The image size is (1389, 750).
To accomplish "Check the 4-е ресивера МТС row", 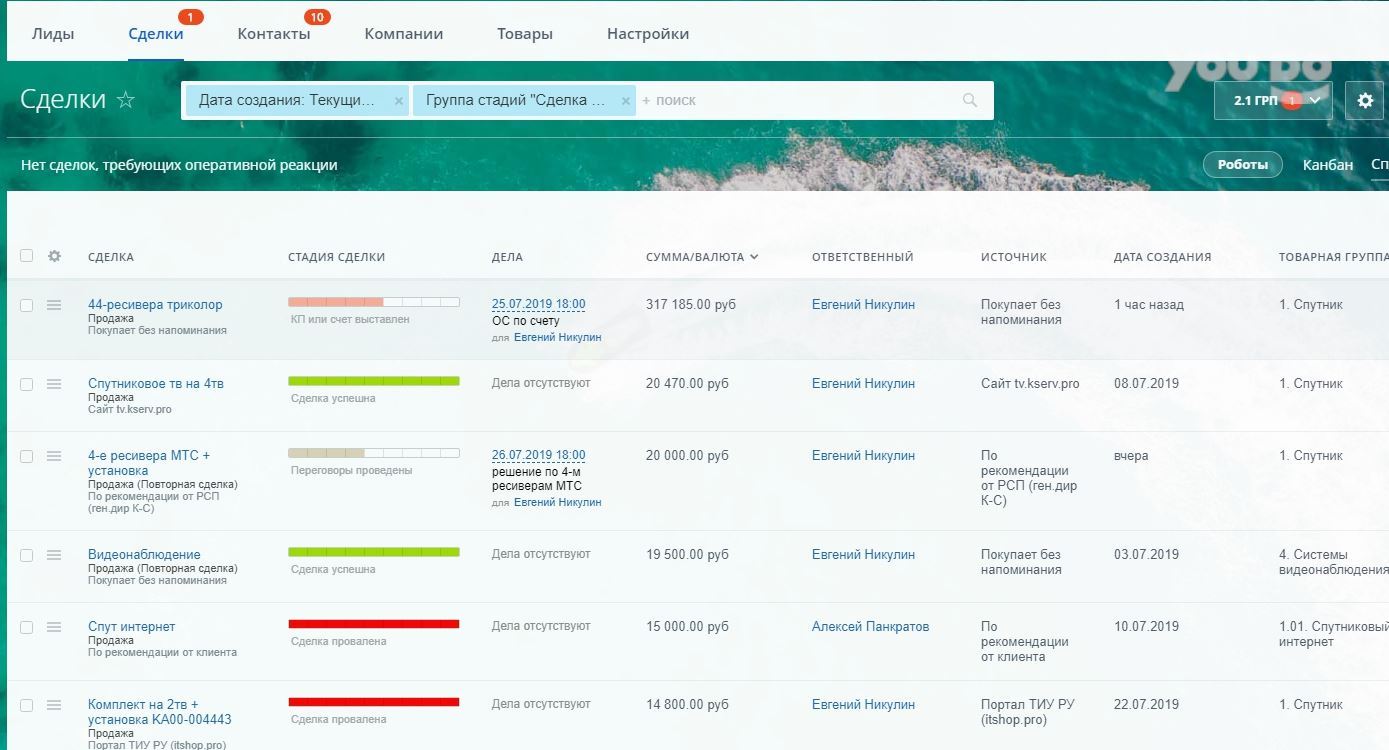I will (x=26, y=456).
